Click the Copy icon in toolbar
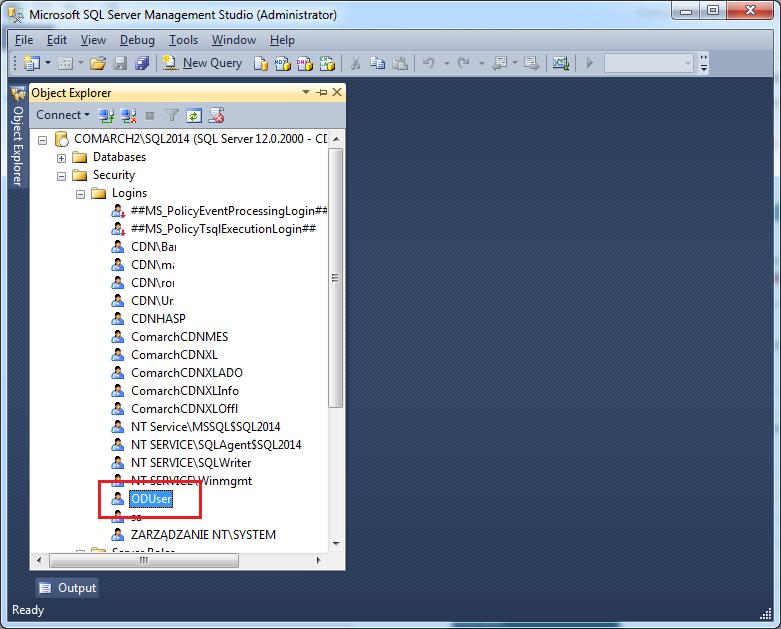This screenshot has width=781, height=629. coord(378,63)
